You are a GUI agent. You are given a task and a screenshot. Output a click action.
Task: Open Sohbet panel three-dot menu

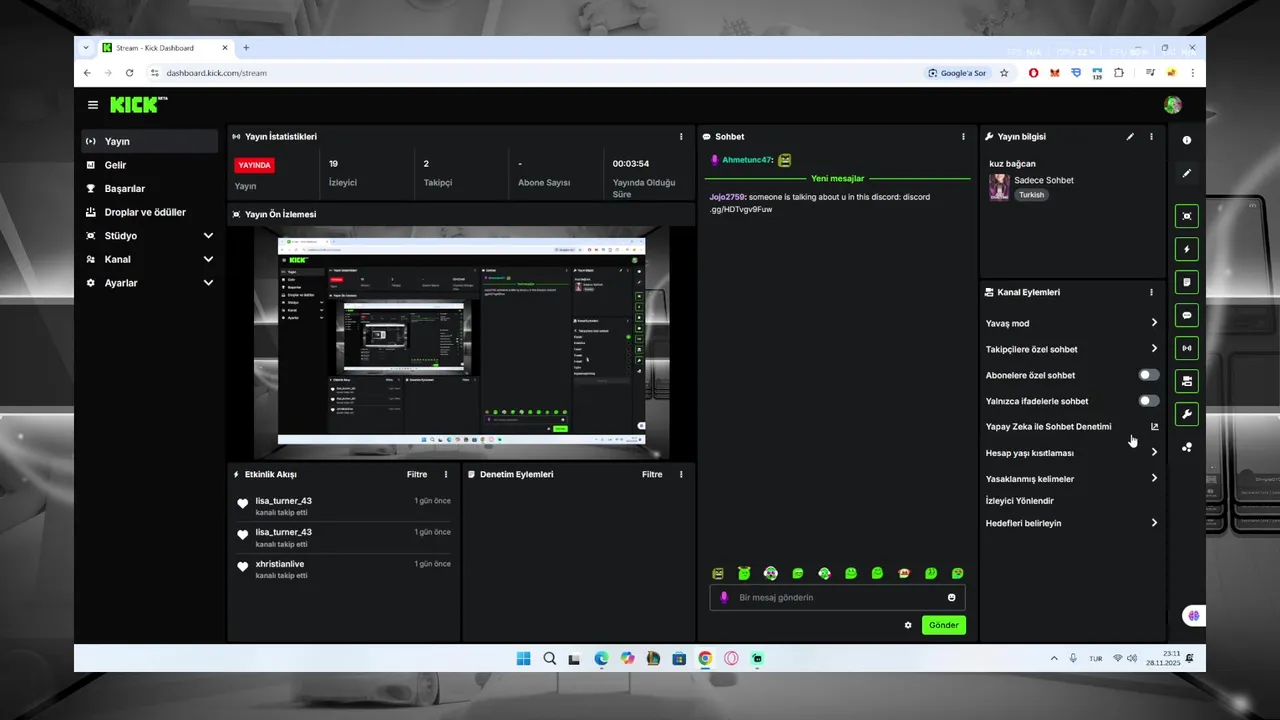click(x=964, y=137)
